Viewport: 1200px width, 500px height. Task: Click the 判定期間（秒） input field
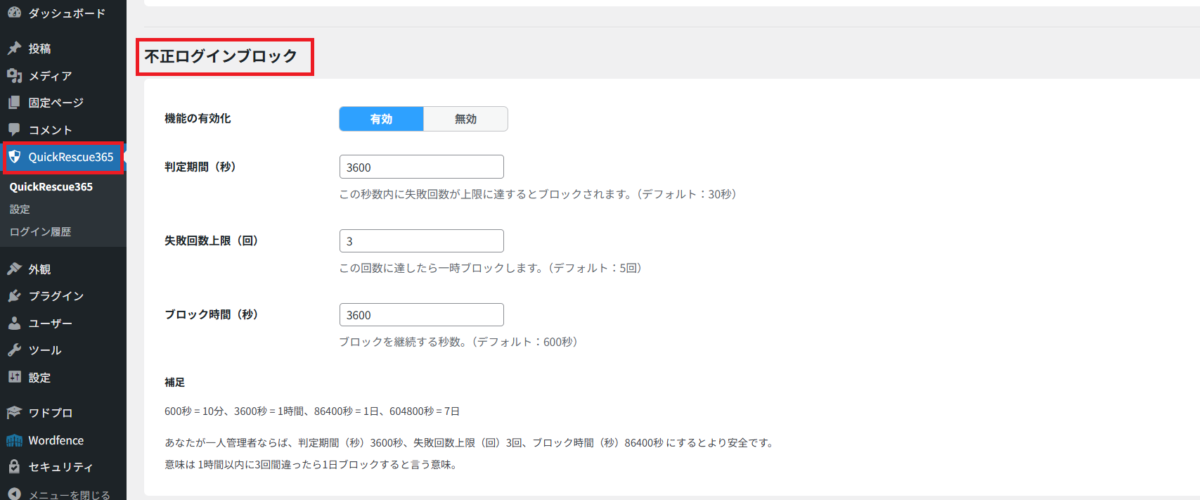[x=421, y=167]
